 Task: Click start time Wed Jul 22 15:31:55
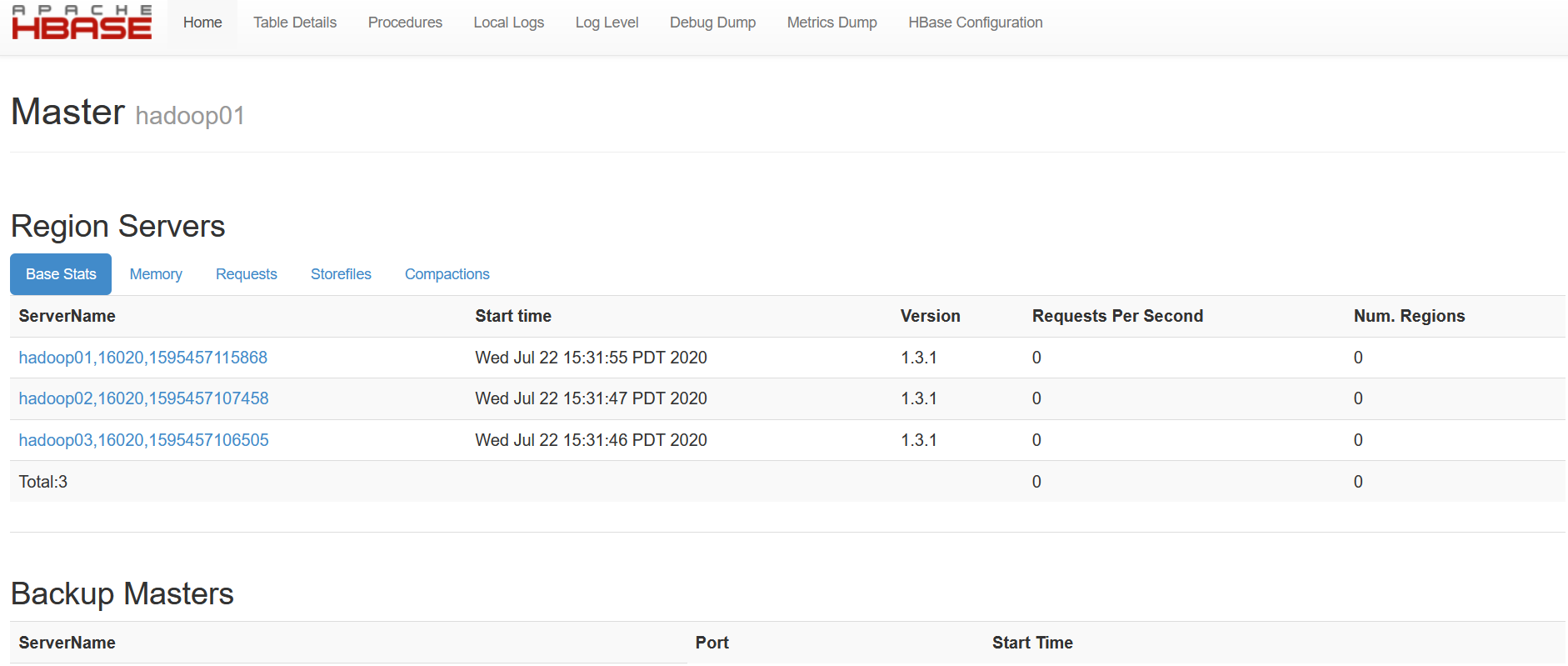591,358
